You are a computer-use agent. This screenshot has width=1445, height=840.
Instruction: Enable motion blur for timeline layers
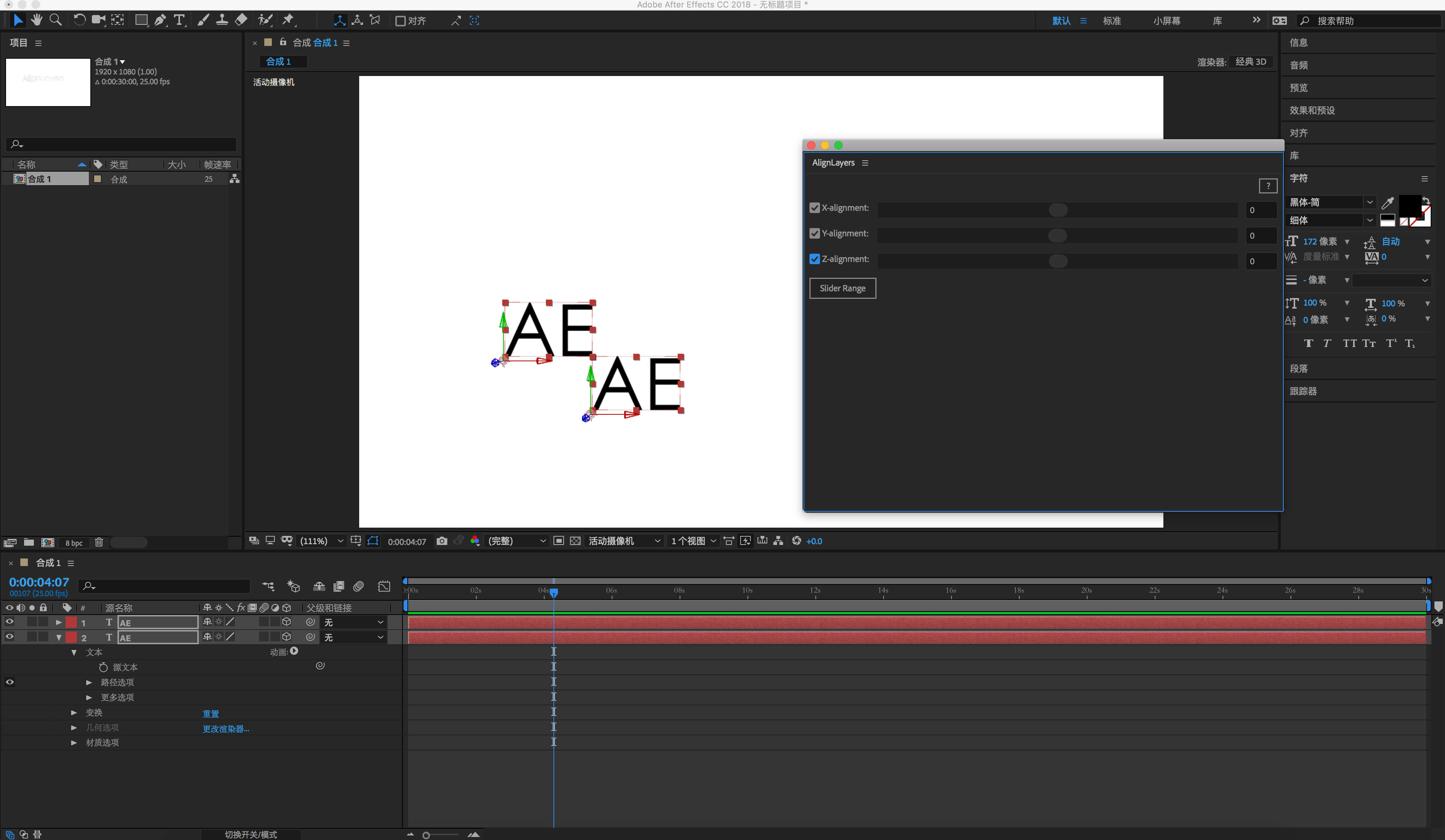[x=358, y=586]
